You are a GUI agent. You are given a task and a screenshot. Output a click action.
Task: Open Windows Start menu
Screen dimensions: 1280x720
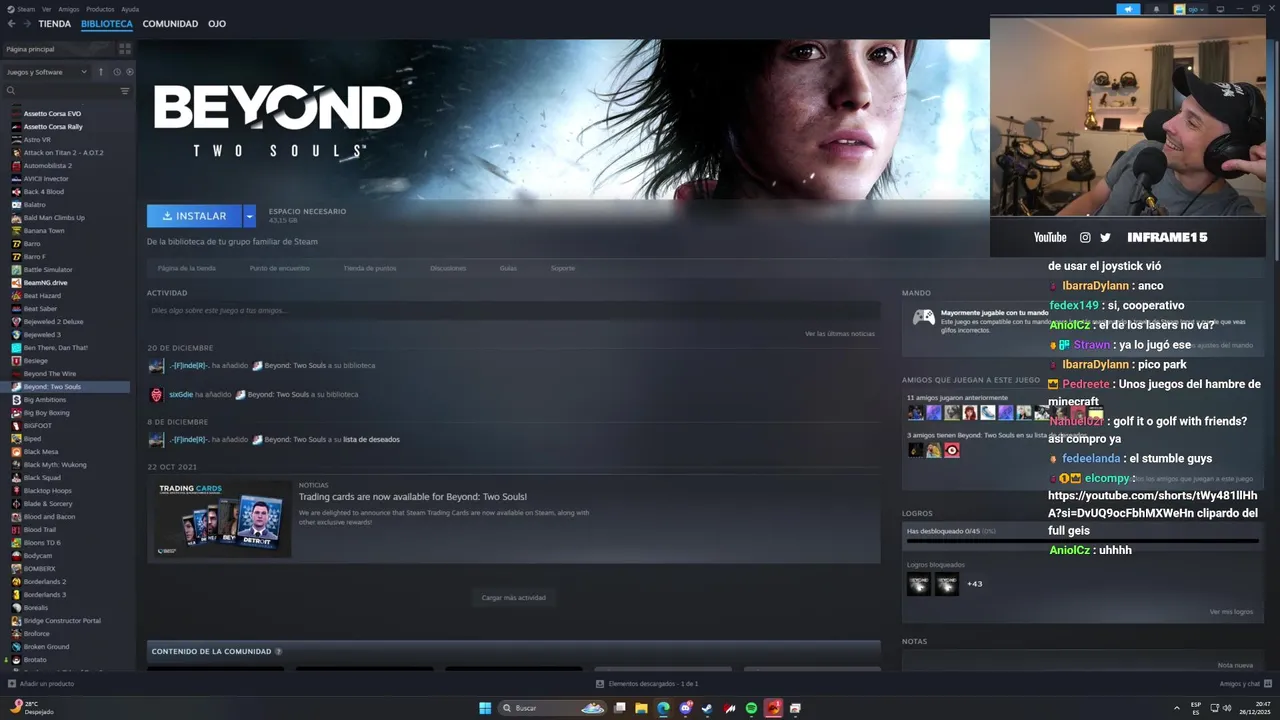pyautogui.click(x=485, y=708)
